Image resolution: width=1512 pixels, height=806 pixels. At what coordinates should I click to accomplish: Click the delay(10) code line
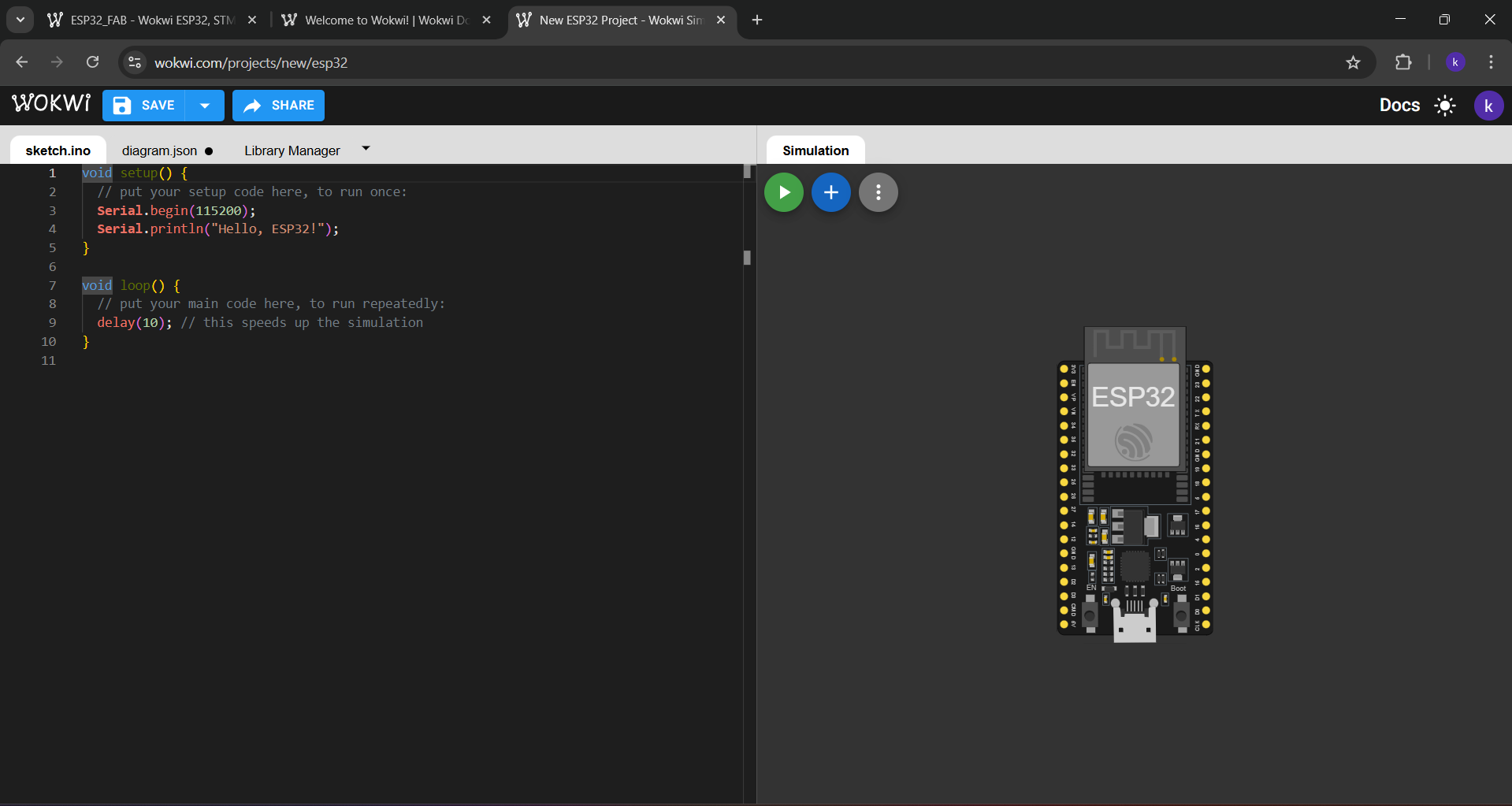[x=260, y=322]
